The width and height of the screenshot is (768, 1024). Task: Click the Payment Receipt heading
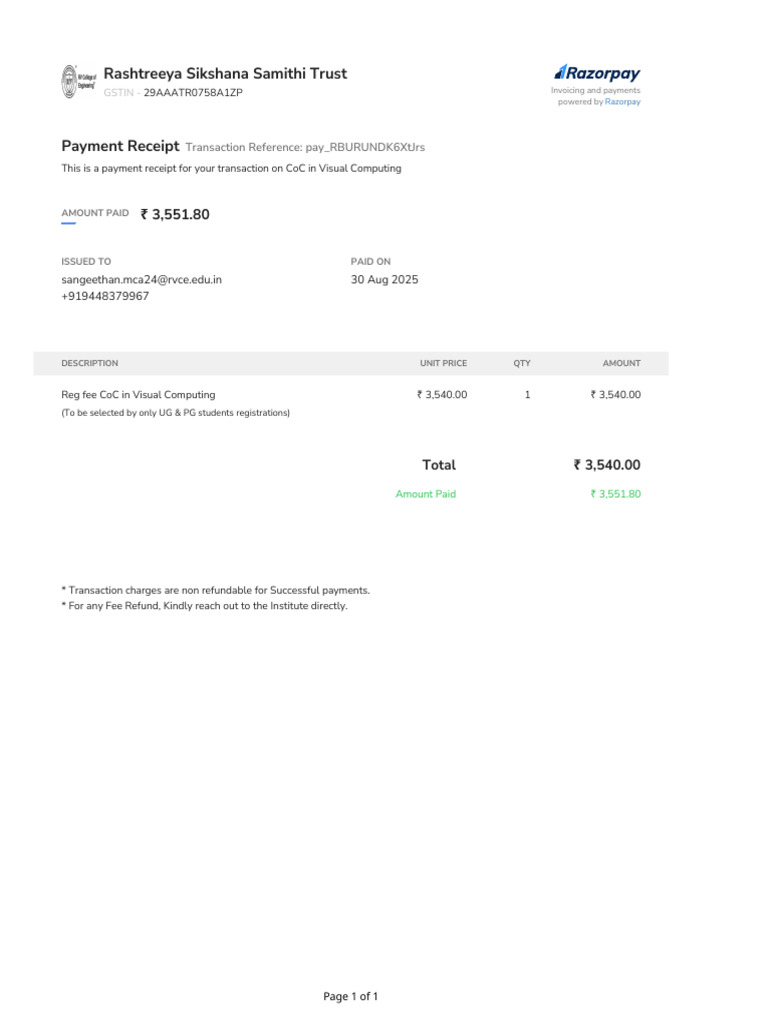120,146
